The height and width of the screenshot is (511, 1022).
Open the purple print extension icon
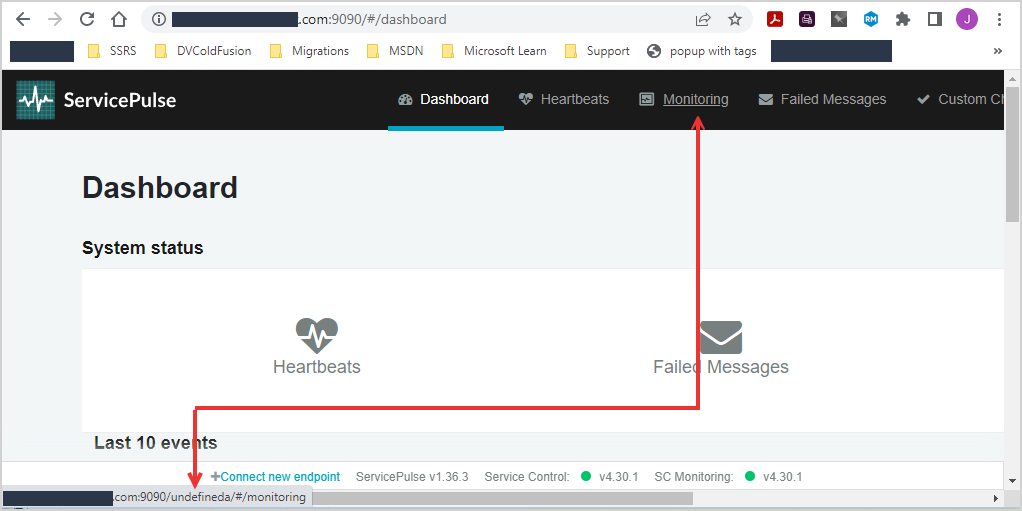807,20
